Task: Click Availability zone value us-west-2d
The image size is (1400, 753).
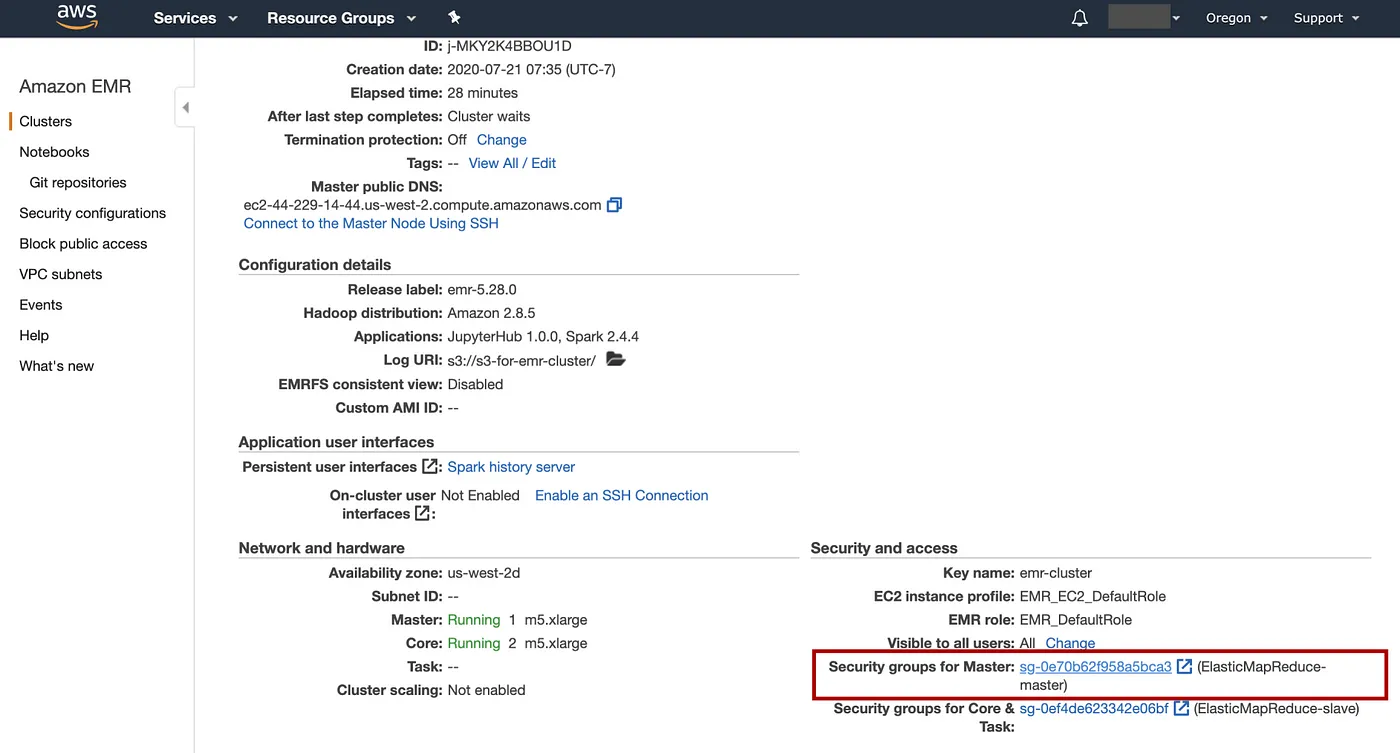Action: click(484, 573)
